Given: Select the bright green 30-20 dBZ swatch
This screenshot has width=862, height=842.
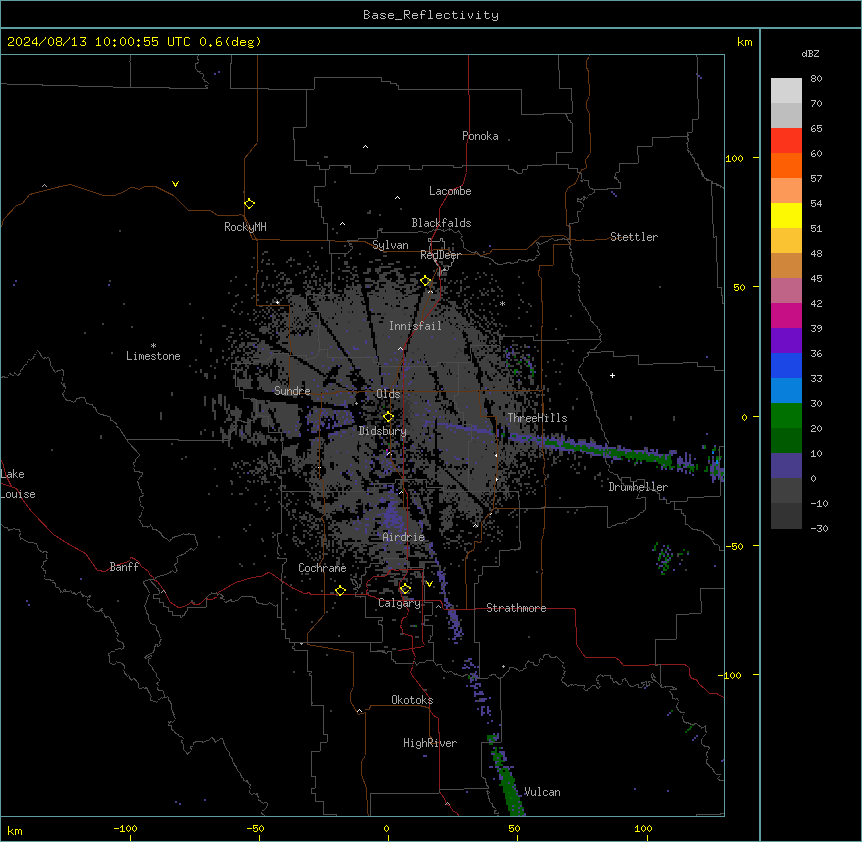Looking at the screenshot, I should click(x=786, y=416).
